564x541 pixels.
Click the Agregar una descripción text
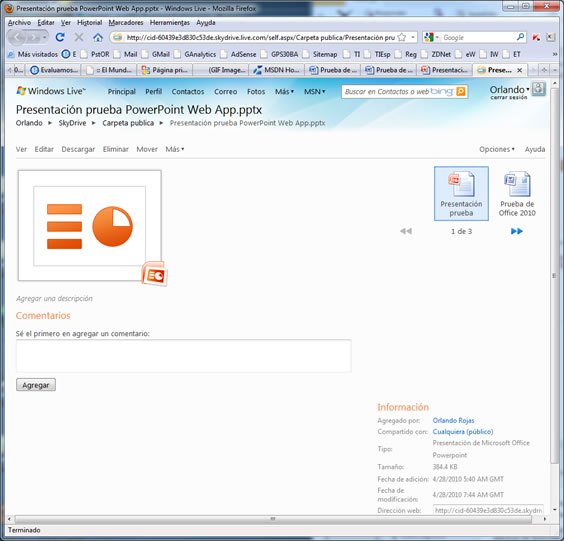point(54,298)
